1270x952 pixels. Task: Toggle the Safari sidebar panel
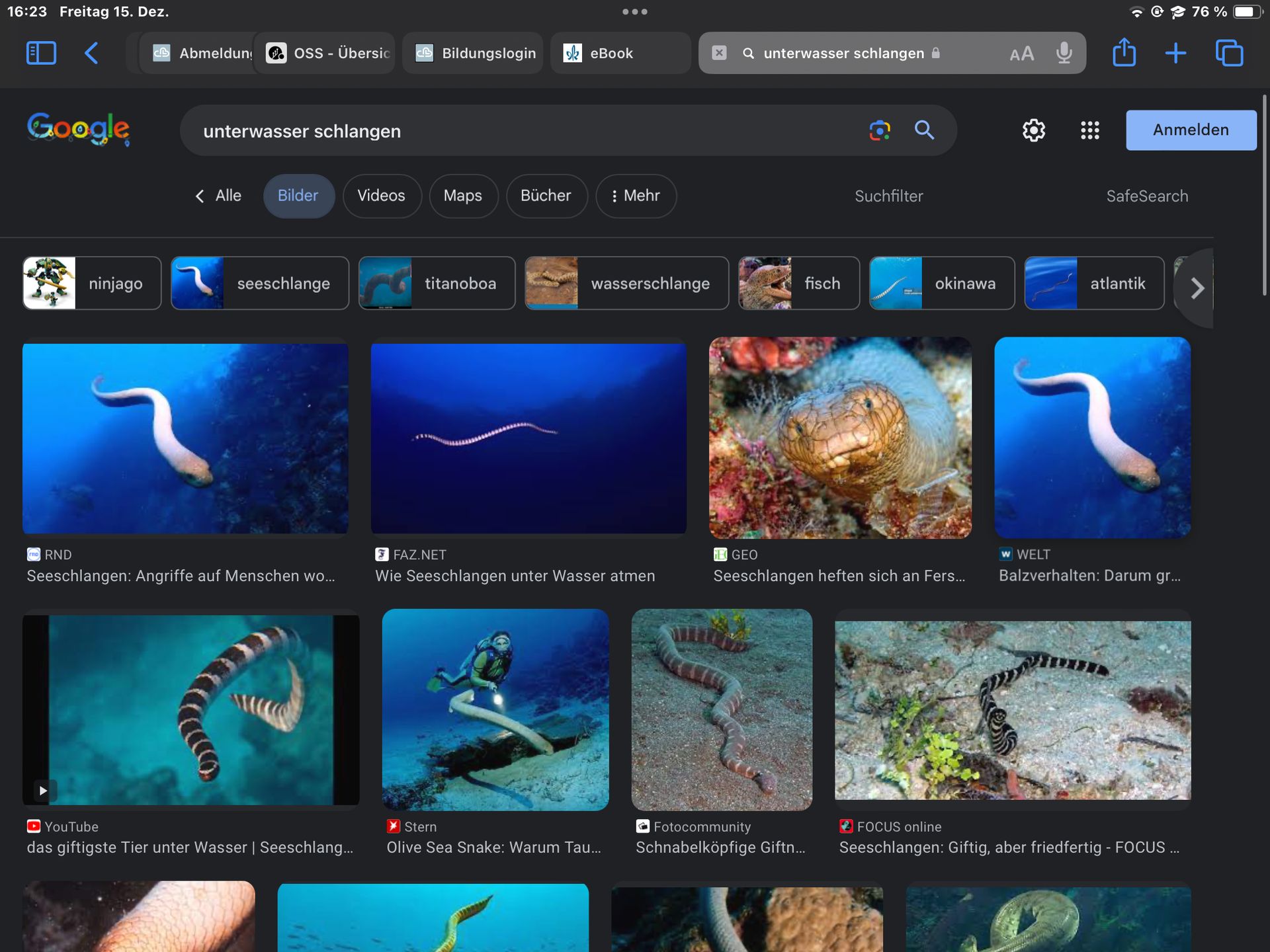coord(41,53)
